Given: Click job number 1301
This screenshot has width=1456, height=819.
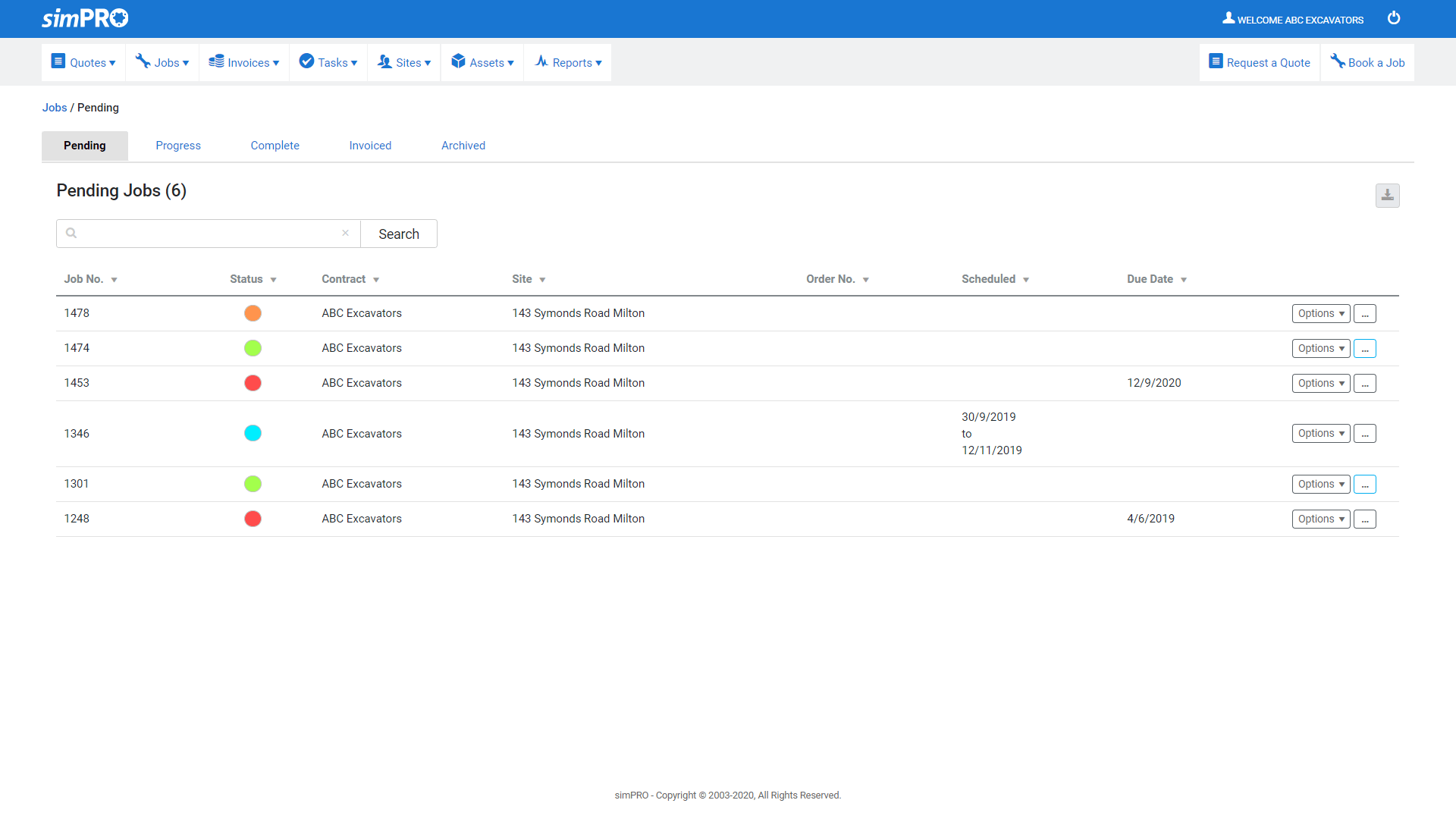Looking at the screenshot, I should 77,484.
